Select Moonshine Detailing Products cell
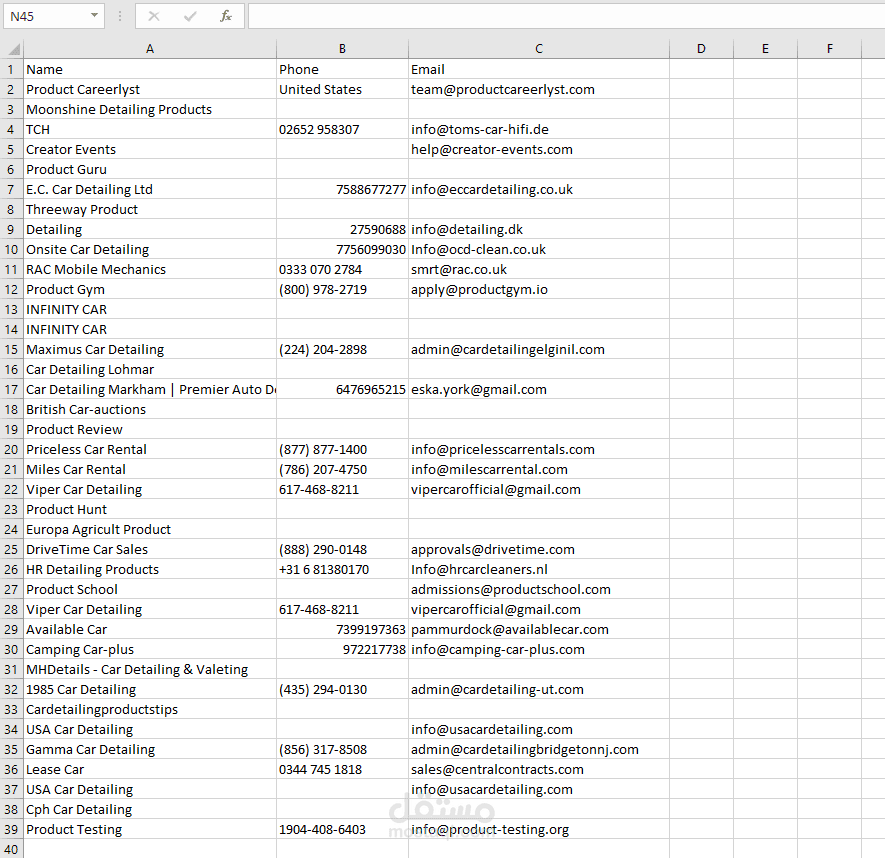 point(150,110)
